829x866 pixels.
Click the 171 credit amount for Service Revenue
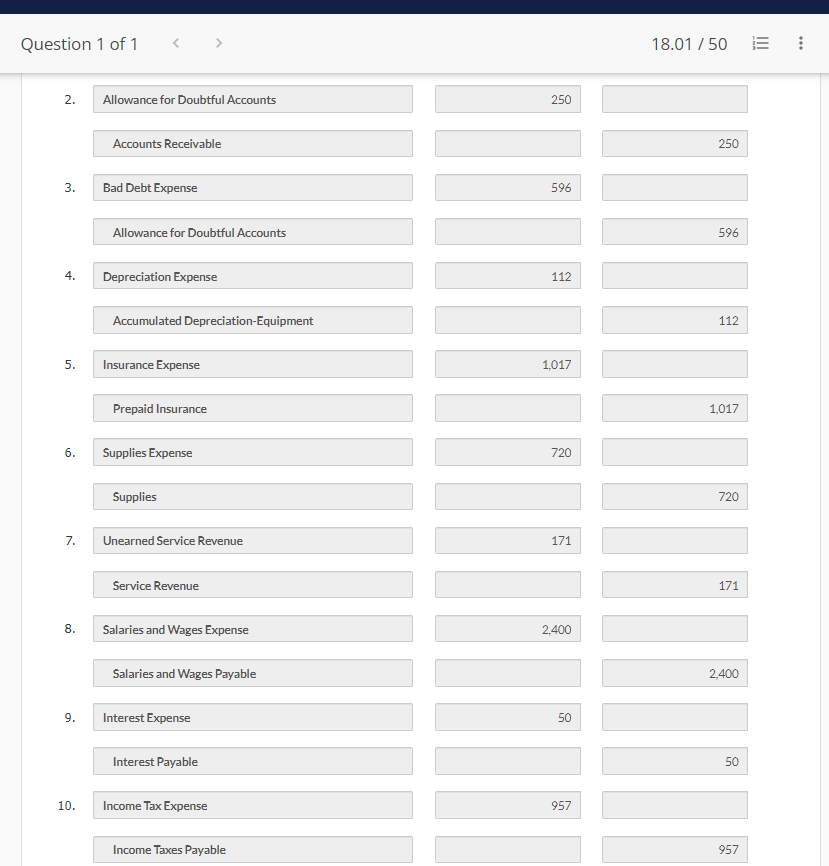[x=674, y=584]
